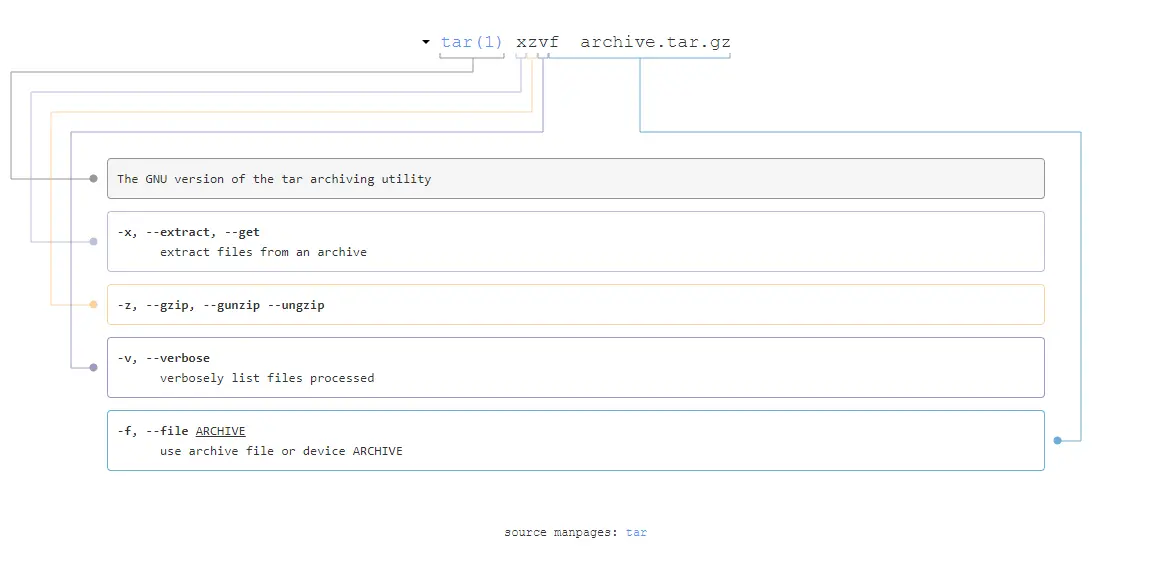Click the -z, --gzip, --gunzip option text
This screenshot has width=1158, height=568.
pos(220,305)
